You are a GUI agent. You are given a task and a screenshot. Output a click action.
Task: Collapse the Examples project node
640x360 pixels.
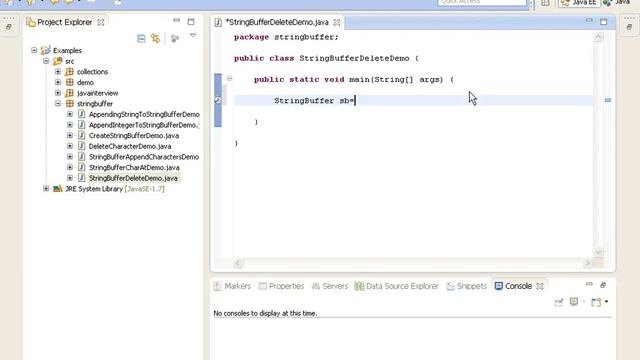click(x=34, y=50)
